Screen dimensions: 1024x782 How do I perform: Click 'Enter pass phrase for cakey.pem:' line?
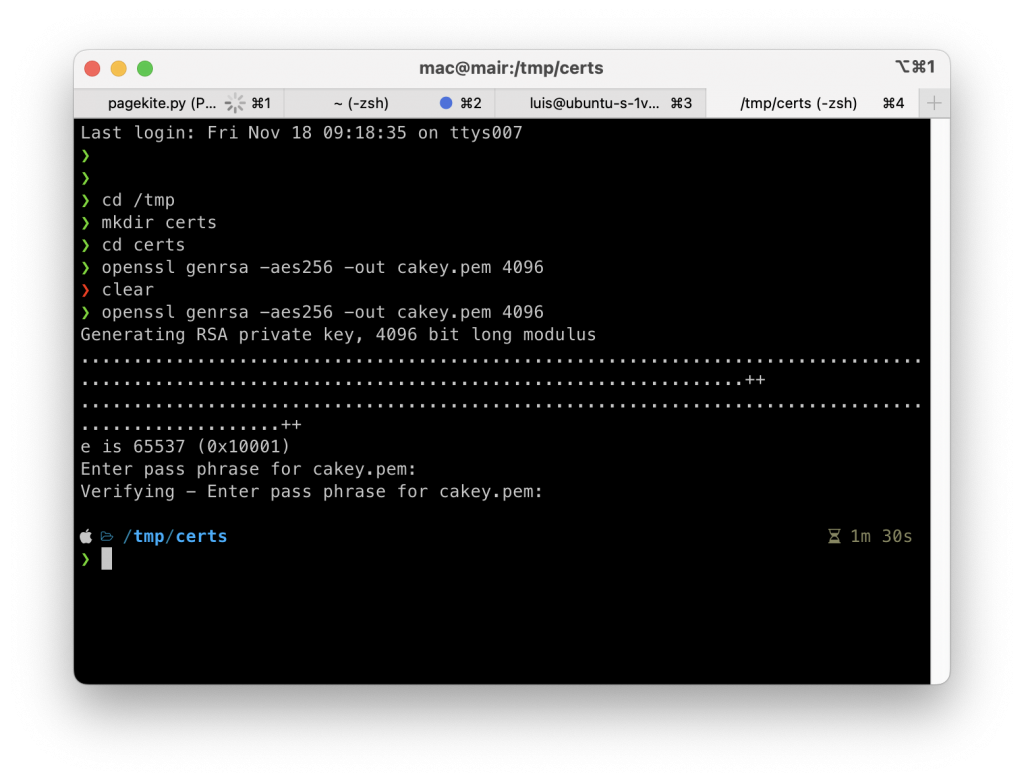point(249,470)
